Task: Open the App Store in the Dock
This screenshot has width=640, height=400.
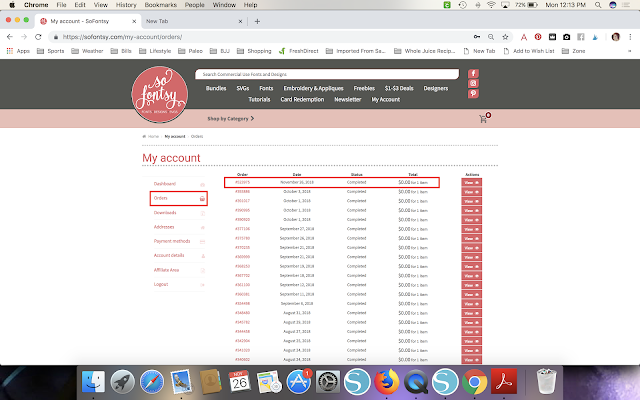Action: [x=298, y=382]
